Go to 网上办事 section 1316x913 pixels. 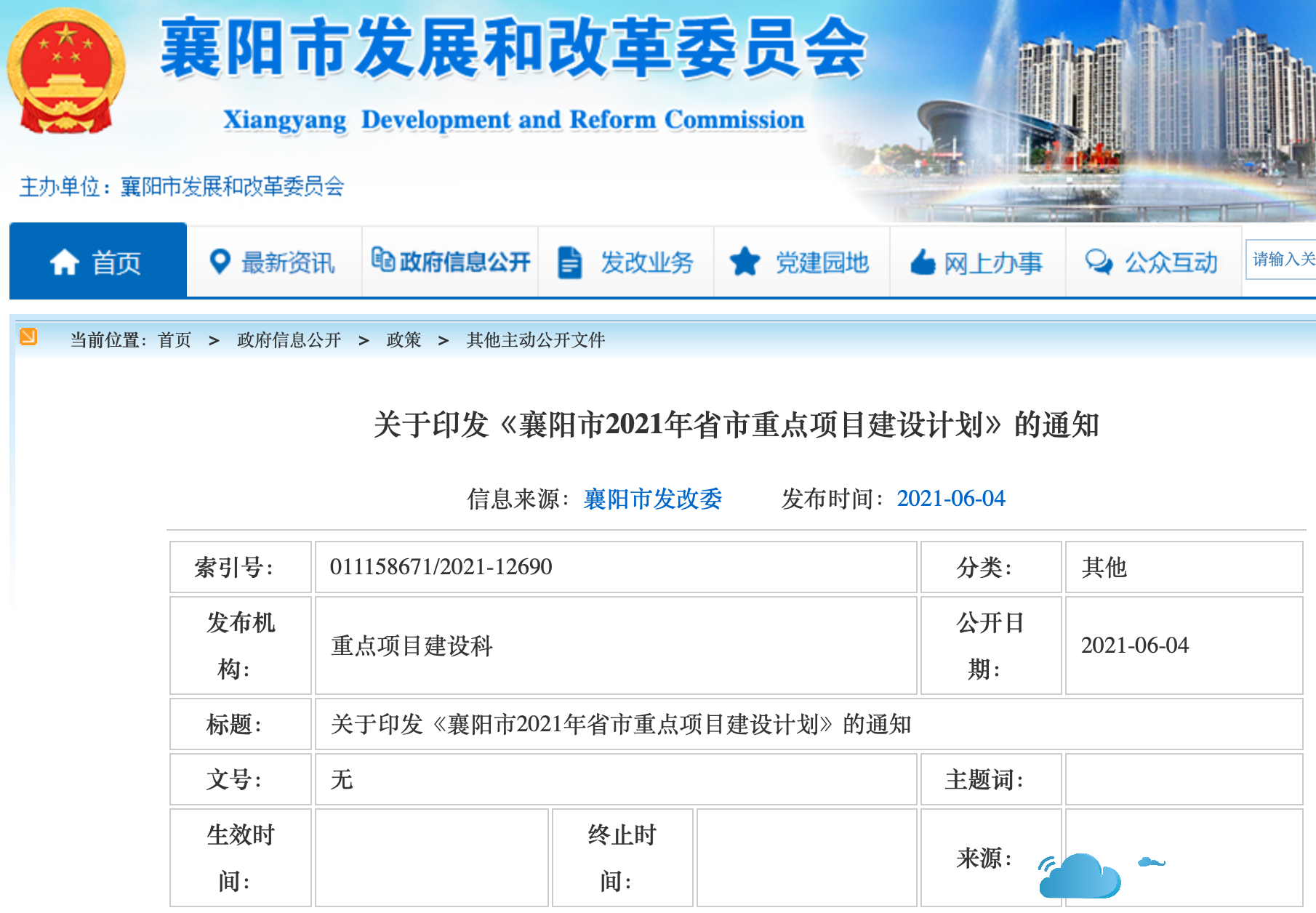pyautogui.click(x=993, y=262)
